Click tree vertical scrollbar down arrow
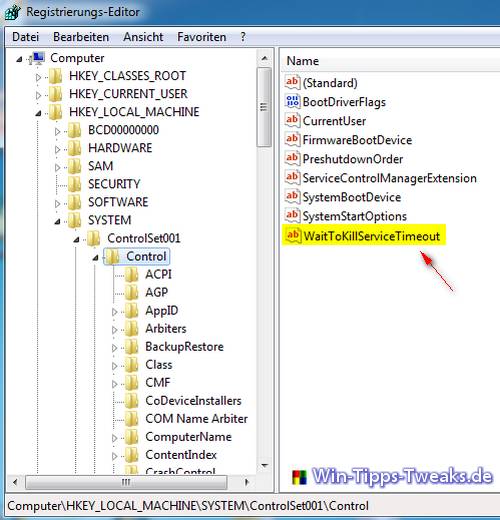 pos(265,465)
